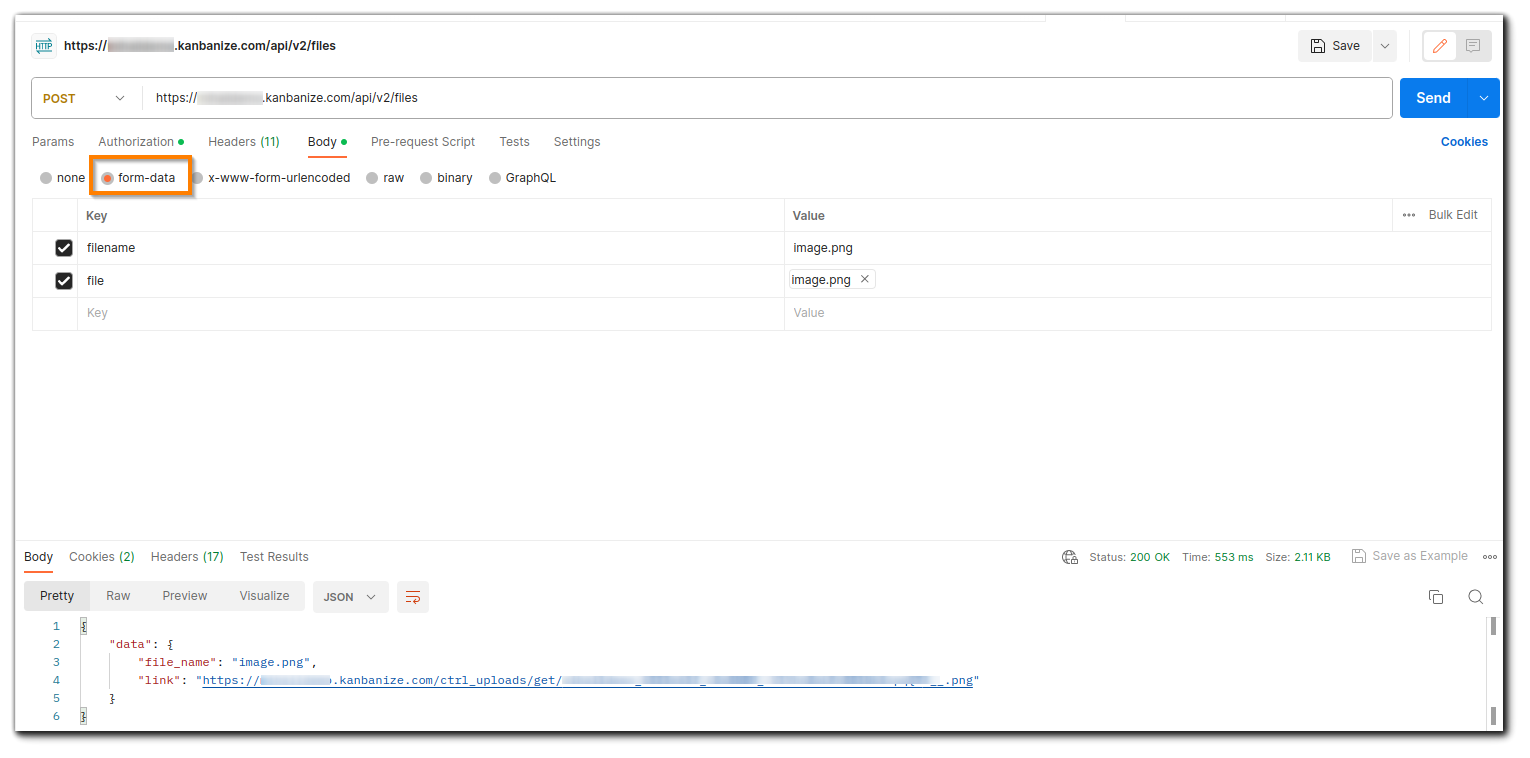Search the response using magnifier icon

(1475, 597)
